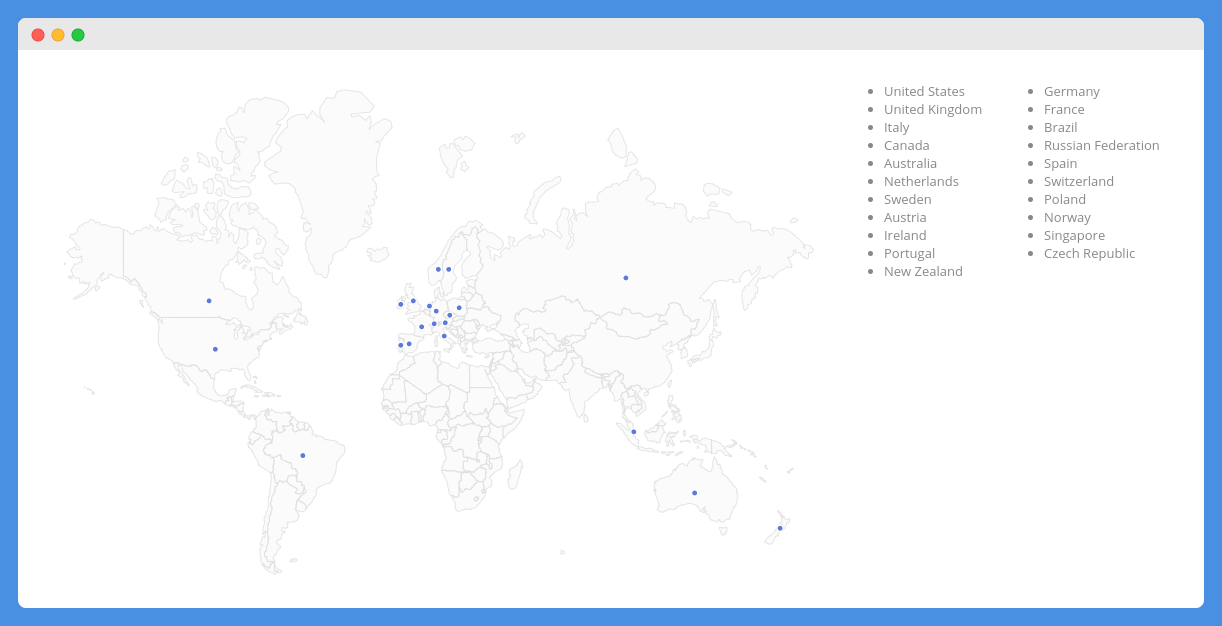Choose Russian Federation from the list
Screen dimensions: 1222x626
(1101, 145)
